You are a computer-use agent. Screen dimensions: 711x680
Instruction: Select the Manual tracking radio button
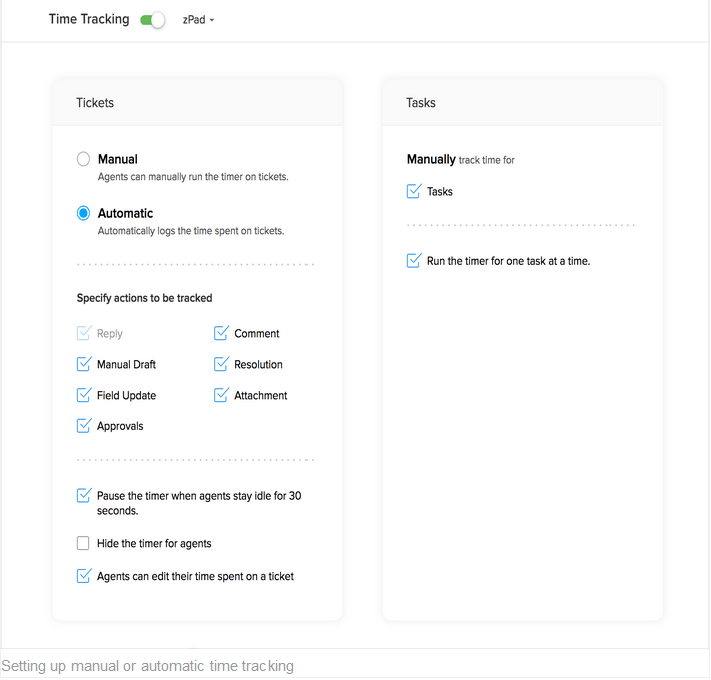pos(84,160)
